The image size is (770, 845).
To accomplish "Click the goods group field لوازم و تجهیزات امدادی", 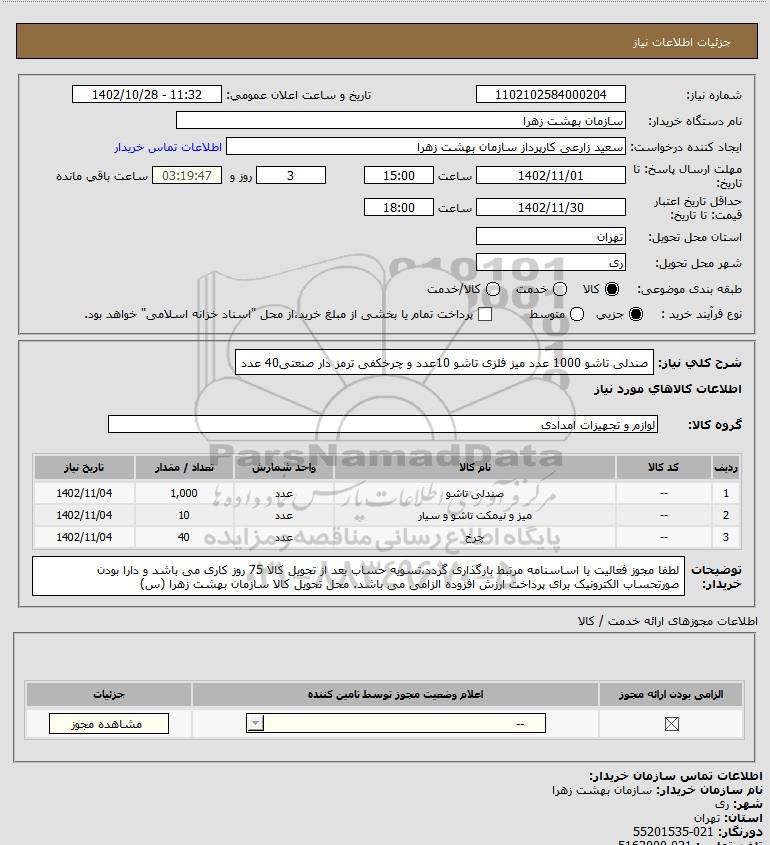I will click(x=383, y=424).
